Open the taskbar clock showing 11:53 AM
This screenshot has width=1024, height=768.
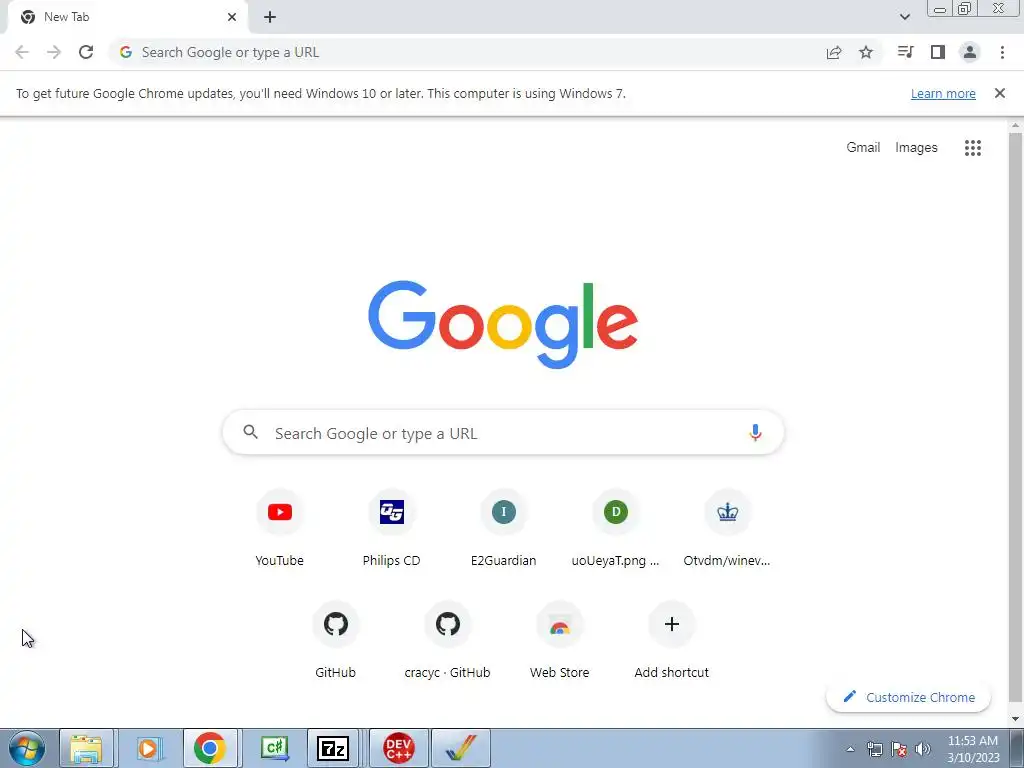click(x=973, y=748)
